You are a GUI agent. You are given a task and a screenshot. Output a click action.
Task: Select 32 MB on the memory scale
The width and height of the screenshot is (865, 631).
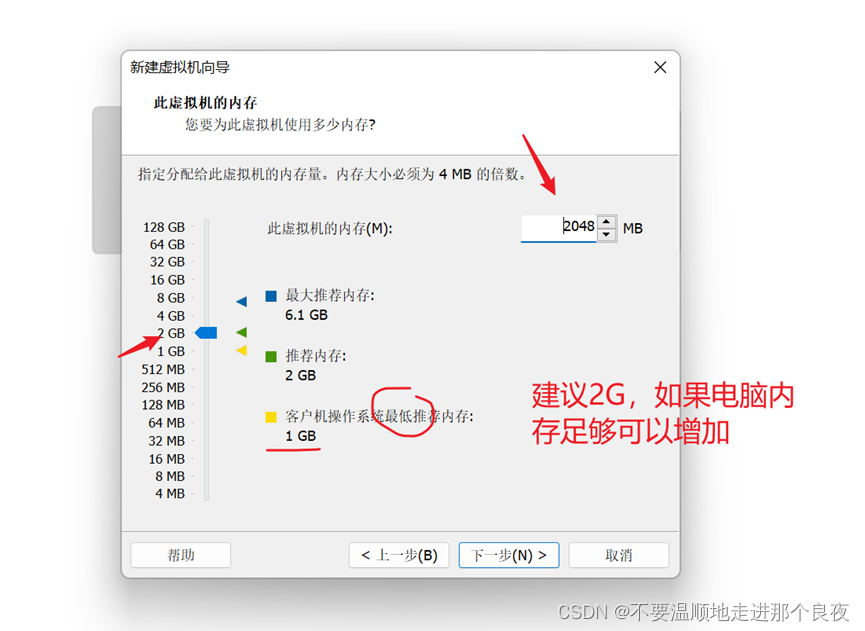166,441
